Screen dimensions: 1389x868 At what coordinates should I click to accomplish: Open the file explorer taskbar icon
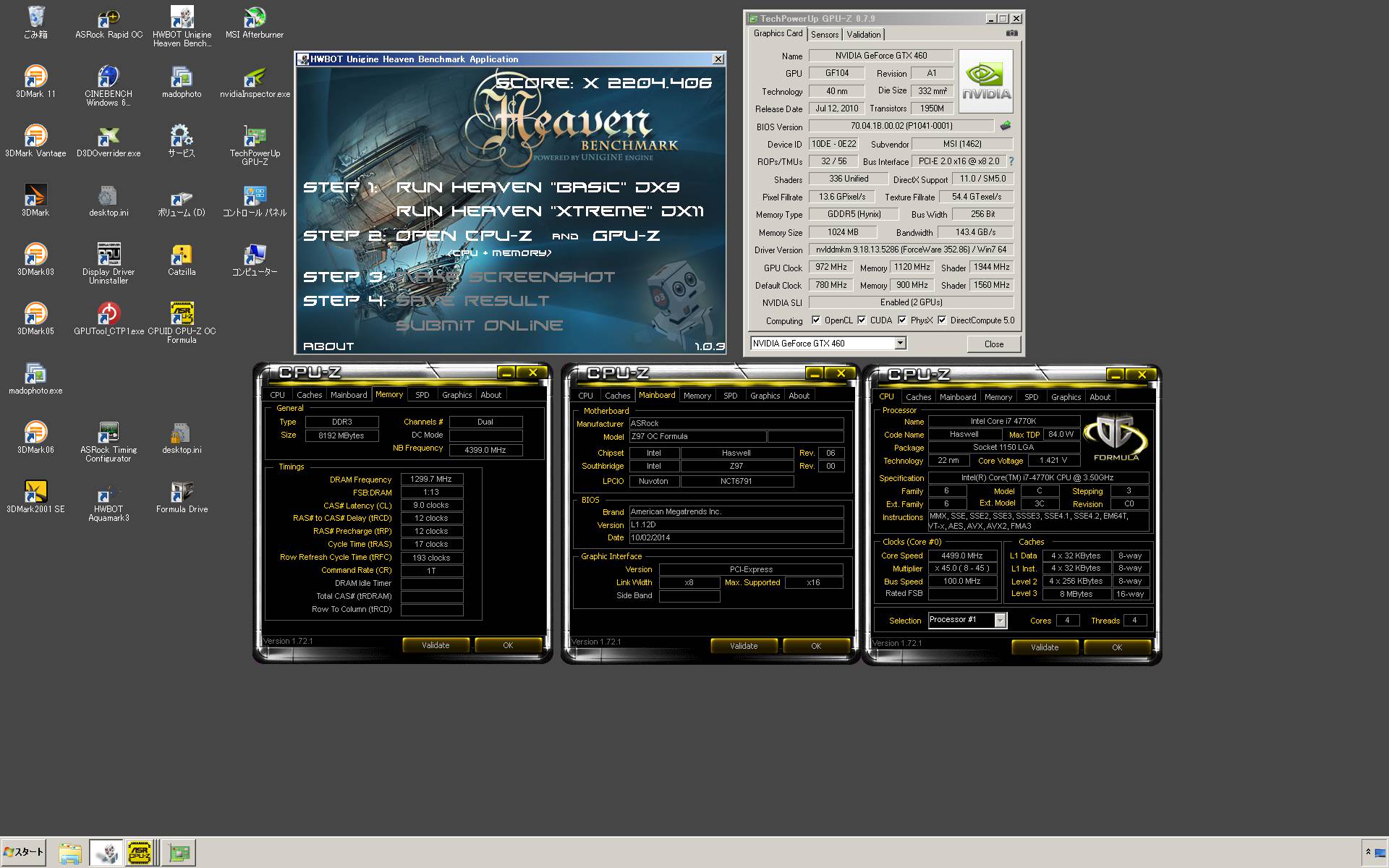[69, 853]
